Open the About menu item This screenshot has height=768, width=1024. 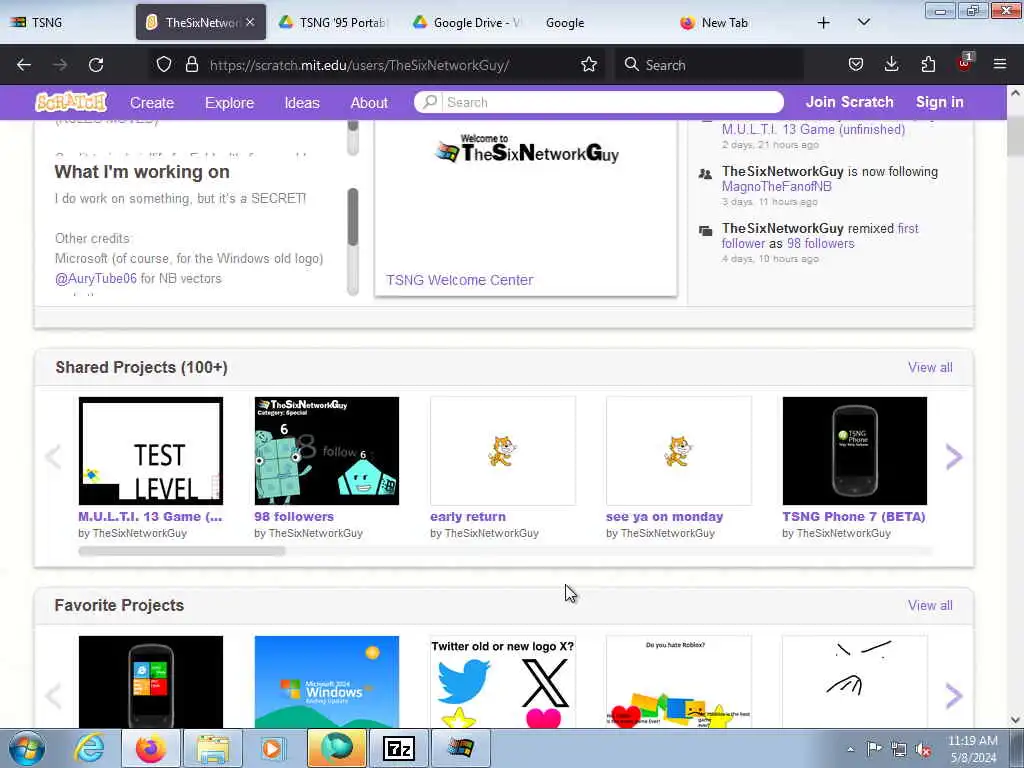coord(369,103)
